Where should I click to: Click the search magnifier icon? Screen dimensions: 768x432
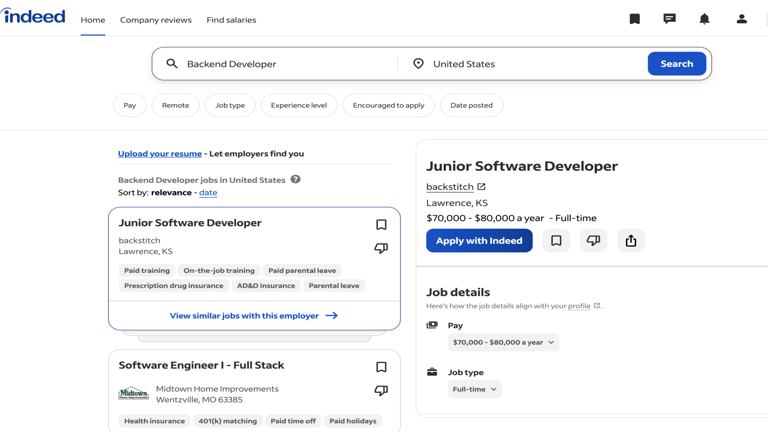(x=172, y=64)
